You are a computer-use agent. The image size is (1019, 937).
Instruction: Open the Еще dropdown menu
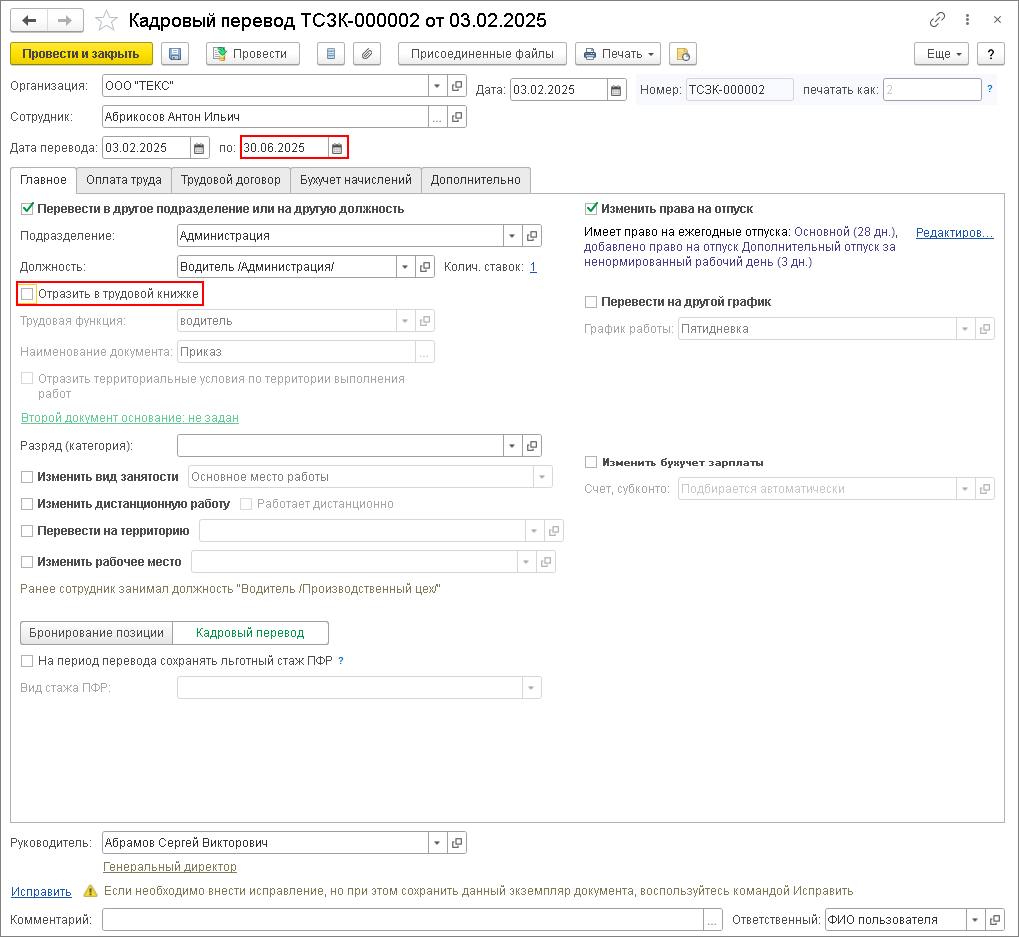[x=941, y=54]
